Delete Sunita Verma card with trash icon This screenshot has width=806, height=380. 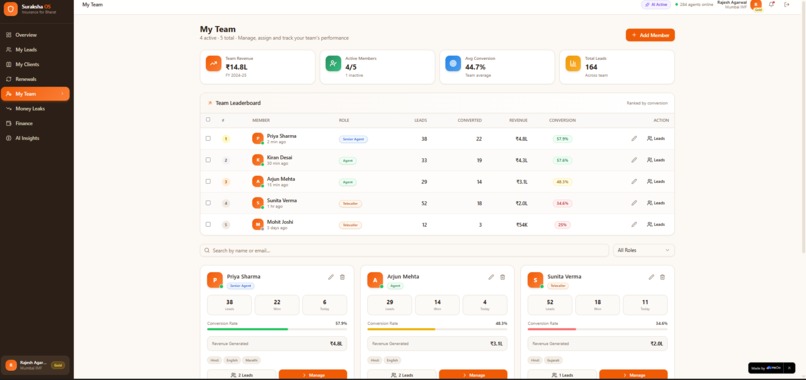coord(663,277)
